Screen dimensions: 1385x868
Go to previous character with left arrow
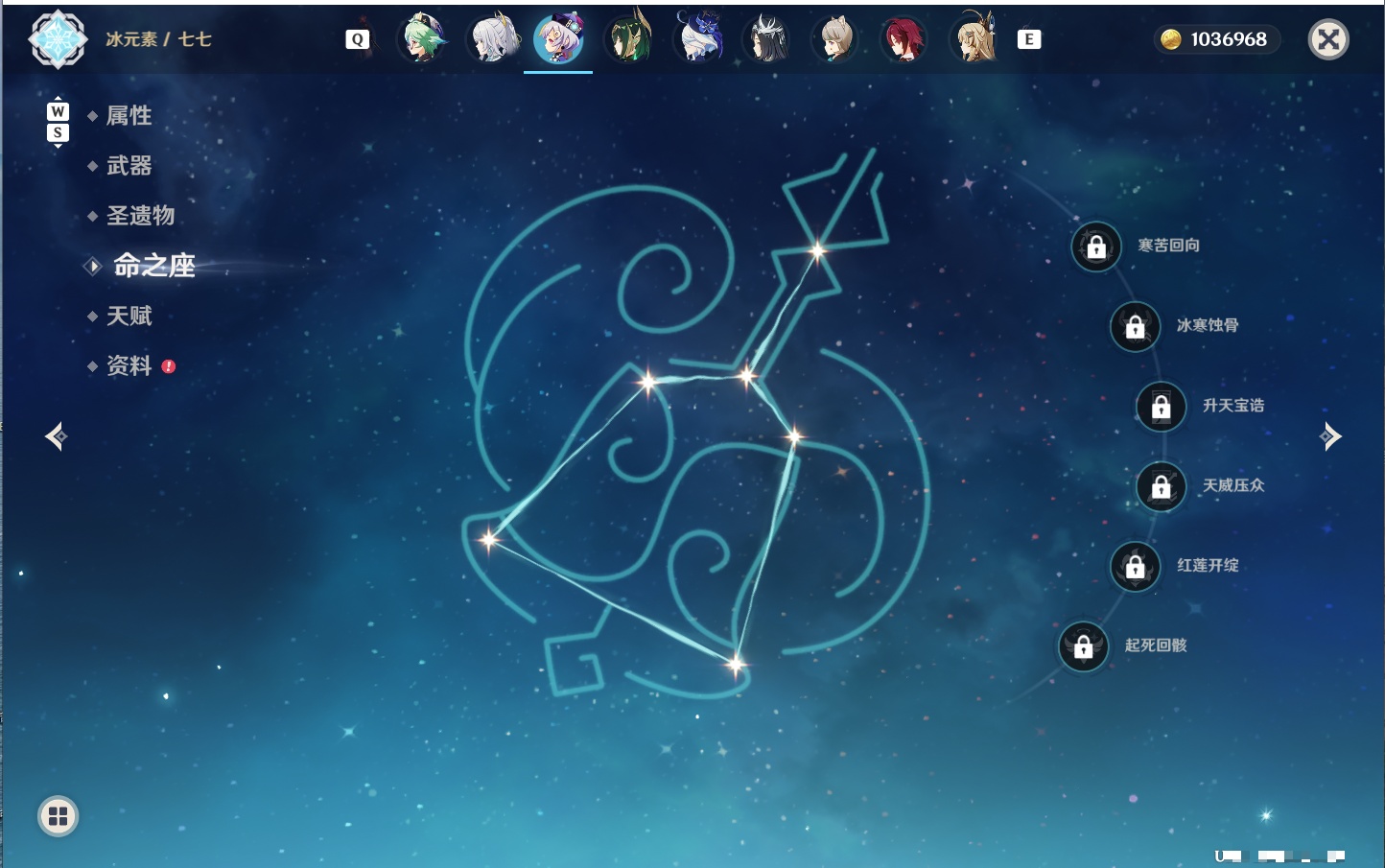(57, 436)
